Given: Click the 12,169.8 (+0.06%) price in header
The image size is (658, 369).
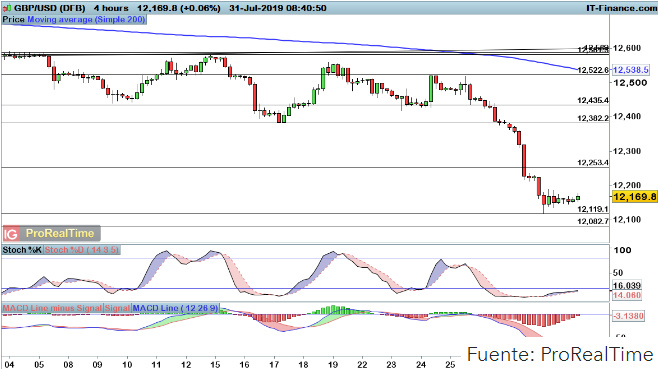Looking at the screenshot, I should coord(179,8).
